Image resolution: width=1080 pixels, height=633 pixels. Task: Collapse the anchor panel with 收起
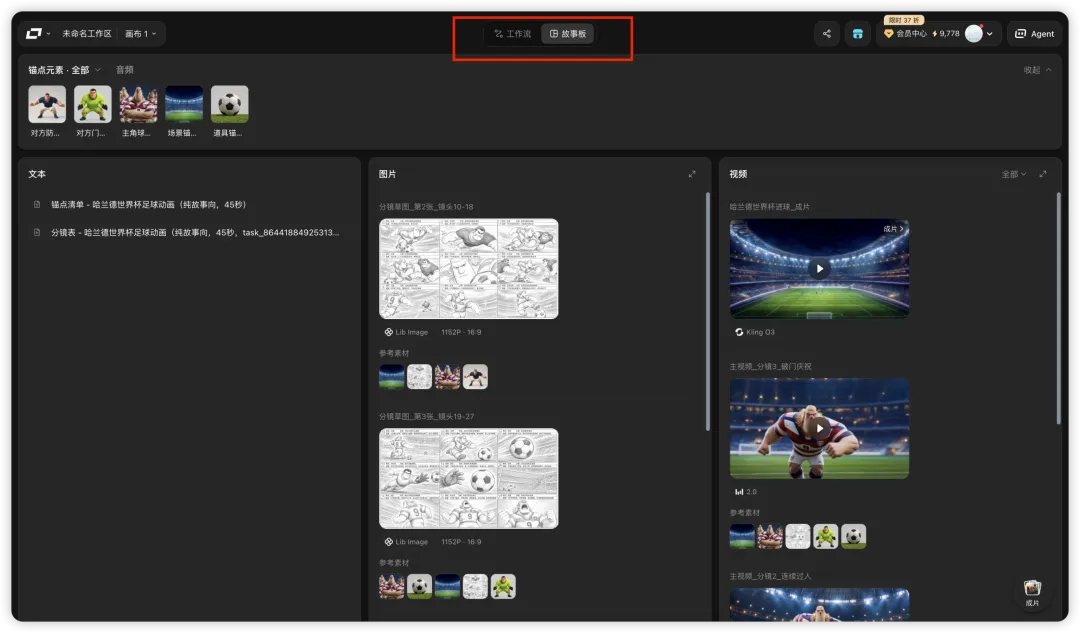coord(1037,70)
